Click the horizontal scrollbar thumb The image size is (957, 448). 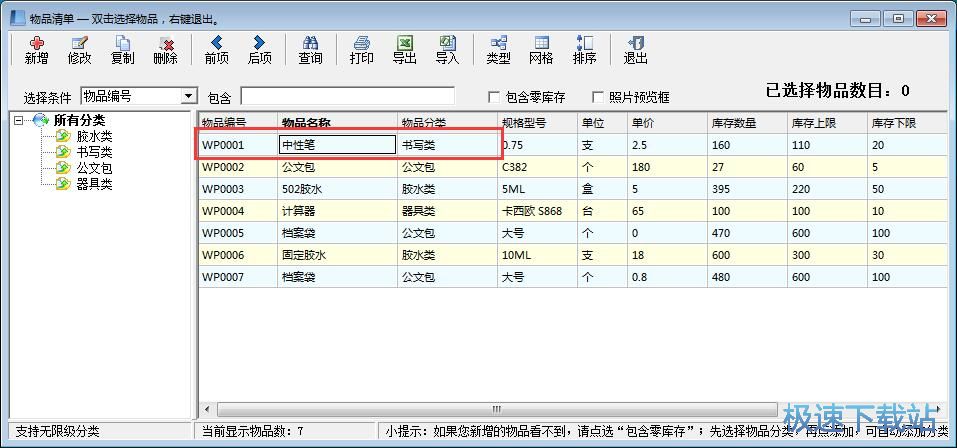(x=497, y=409)
